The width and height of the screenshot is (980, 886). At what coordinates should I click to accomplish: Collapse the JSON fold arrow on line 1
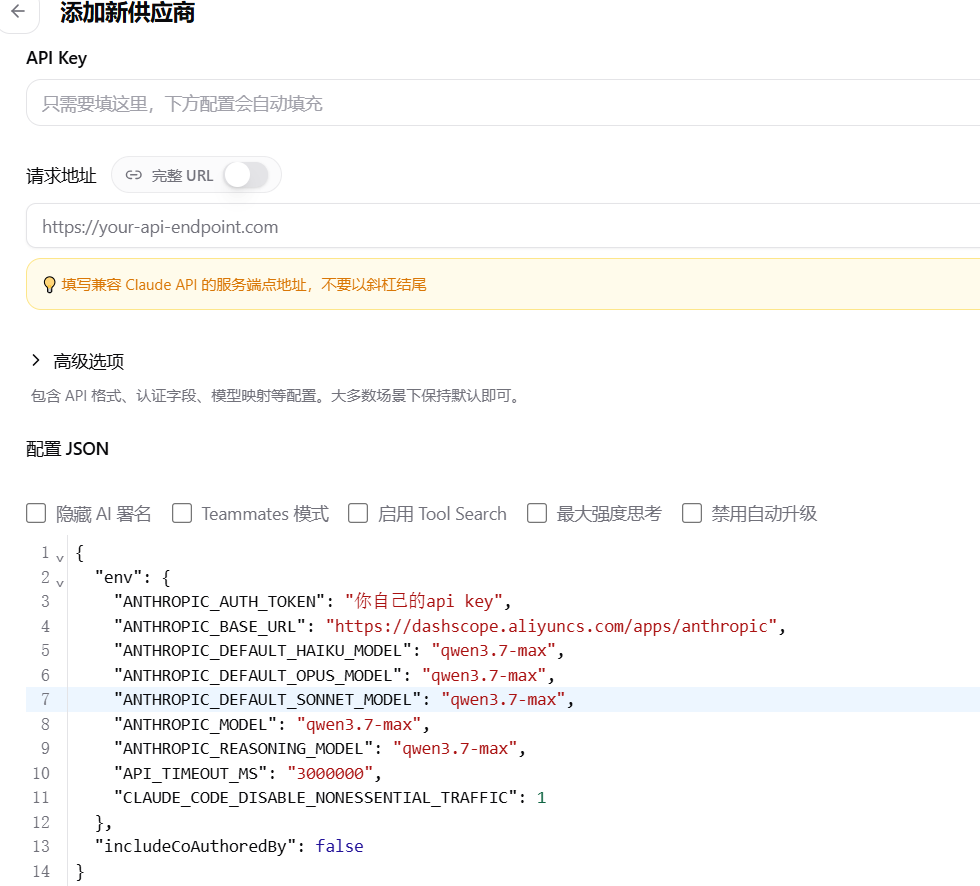(x=60, y=558)
